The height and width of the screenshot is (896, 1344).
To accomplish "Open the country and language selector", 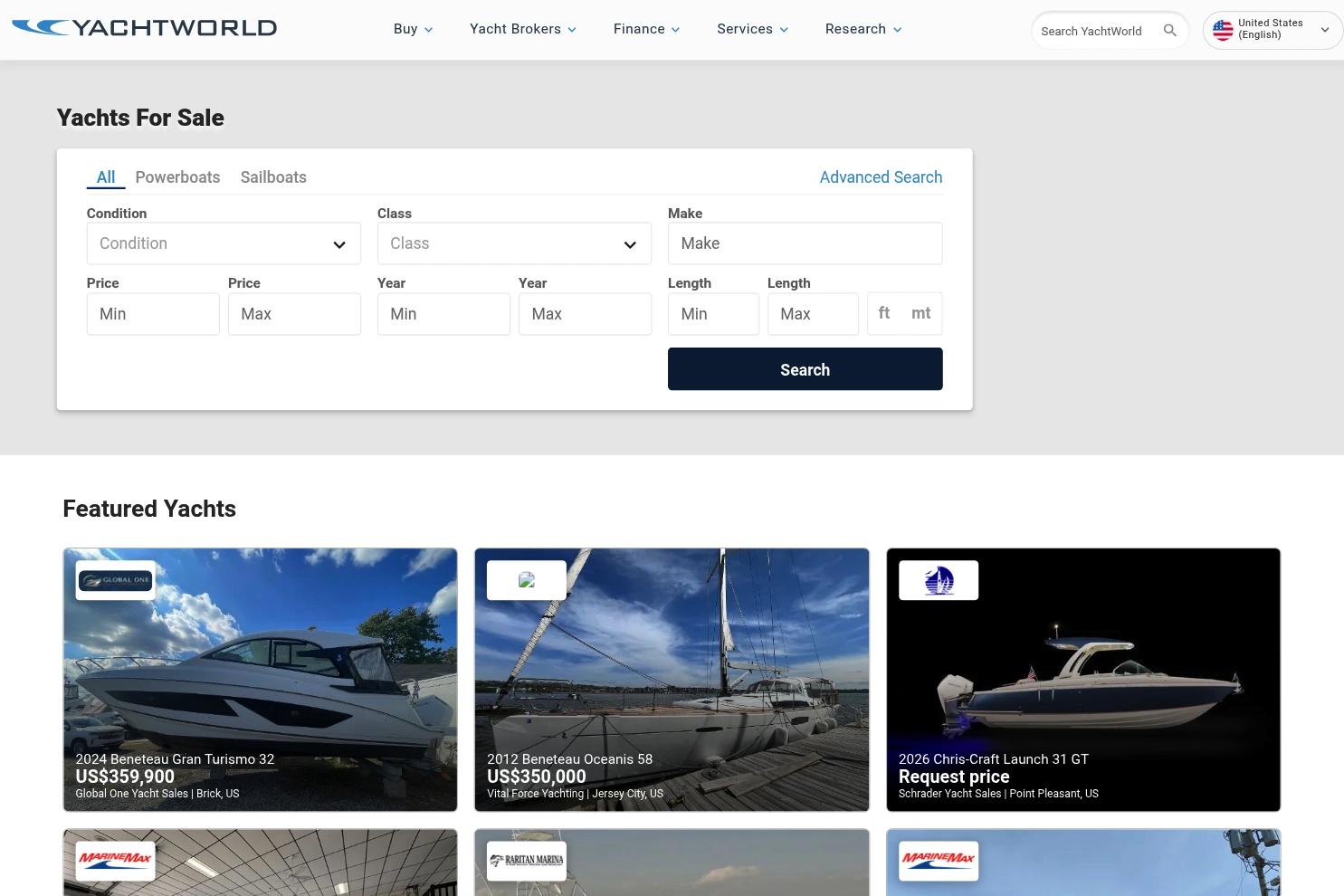I will (x=1273, y=31).
